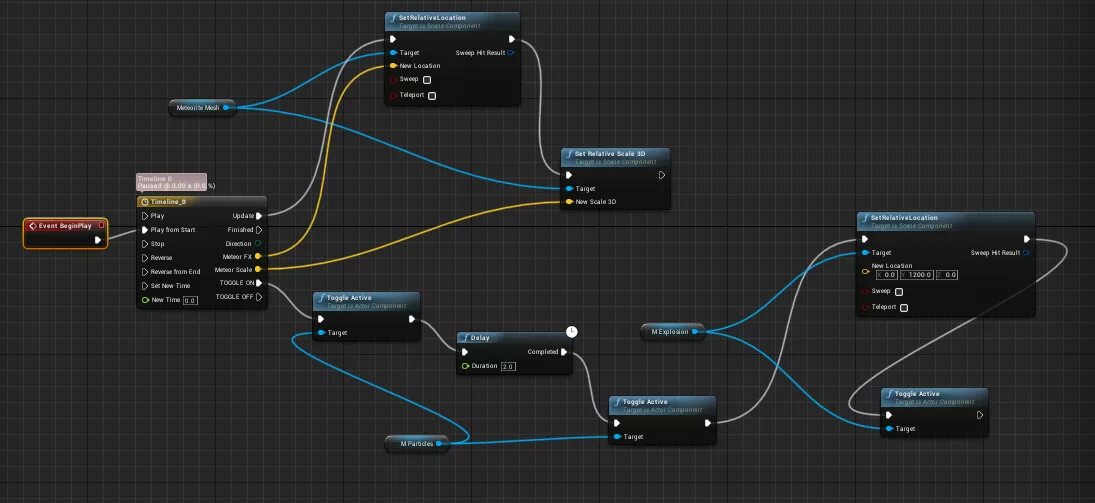
Task: Click the Stop input pin on Timeline_0
Action: (x=145, y=244)
